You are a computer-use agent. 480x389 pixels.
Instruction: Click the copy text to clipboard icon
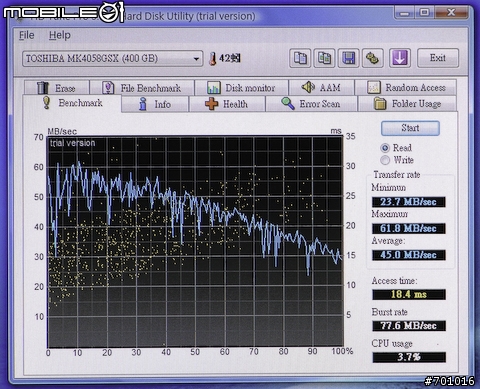[300, 58]
